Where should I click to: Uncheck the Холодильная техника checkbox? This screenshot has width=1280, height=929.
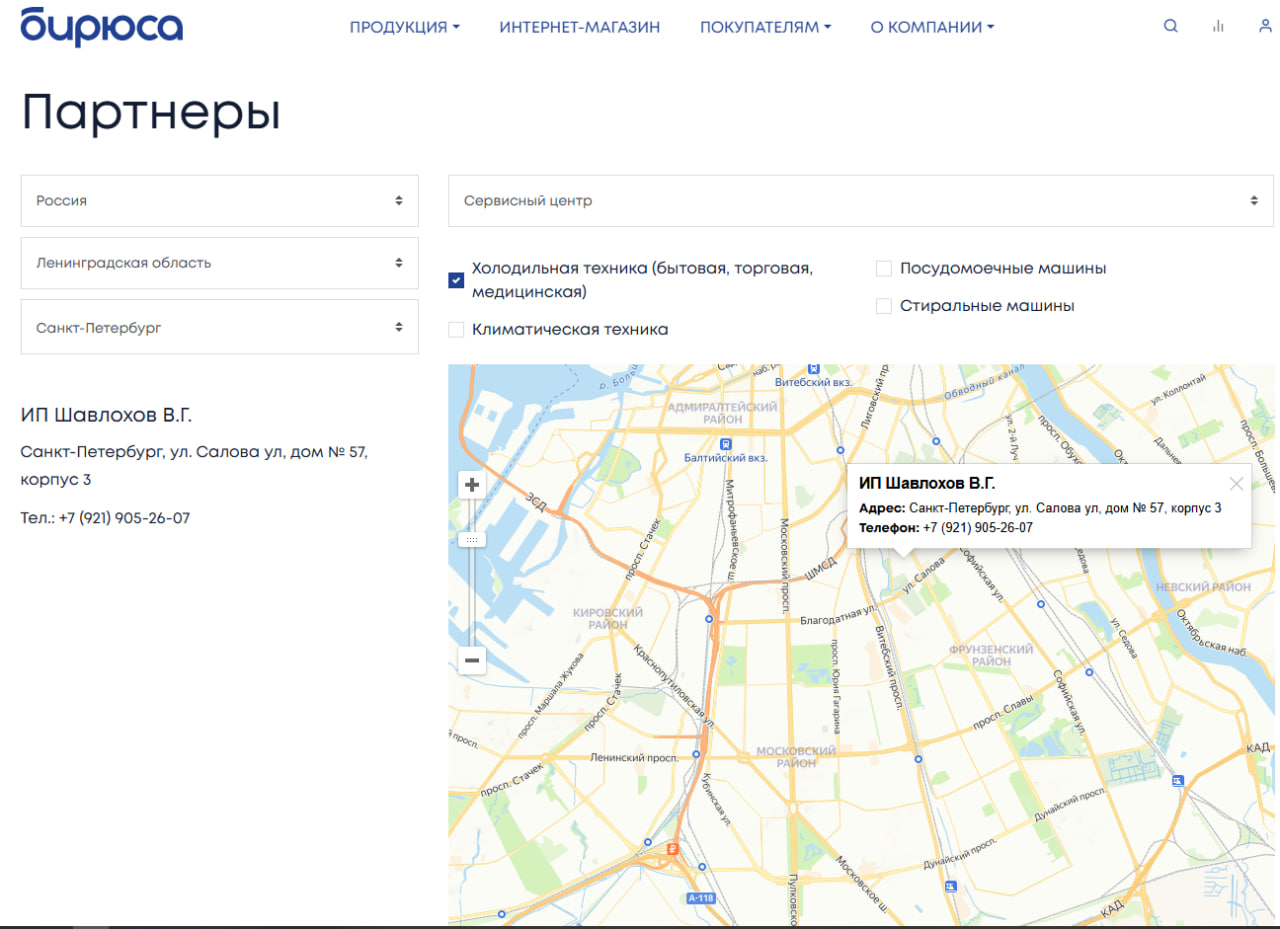[456, 280]
